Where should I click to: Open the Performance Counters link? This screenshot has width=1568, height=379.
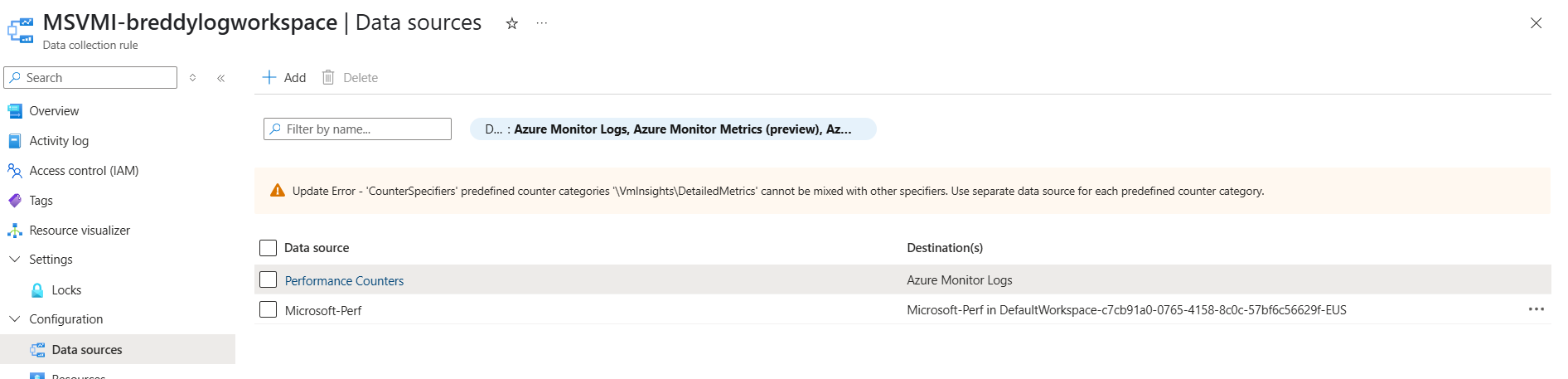344,281
